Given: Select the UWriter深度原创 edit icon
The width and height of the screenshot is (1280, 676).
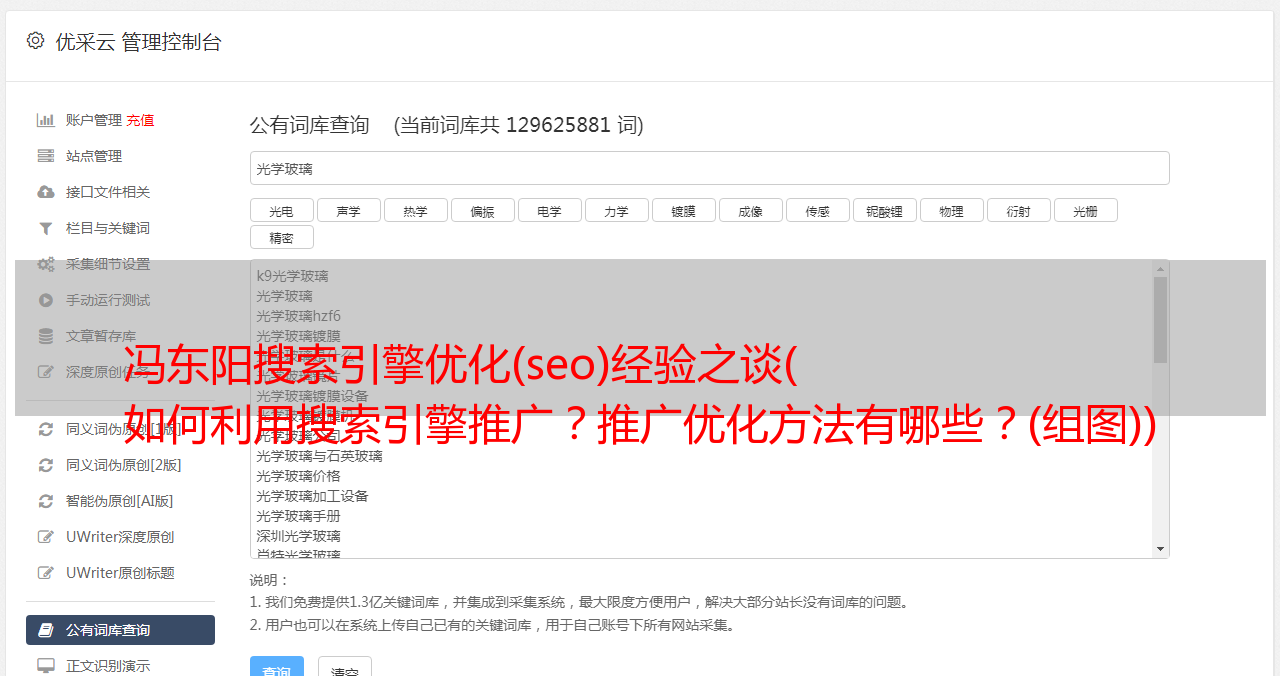Looking at the screenshot, I should pos(46,537).
